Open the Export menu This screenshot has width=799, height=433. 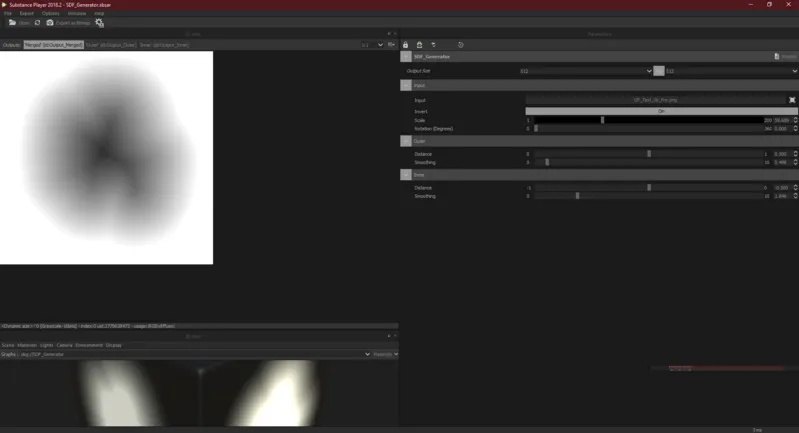[27, 13]
